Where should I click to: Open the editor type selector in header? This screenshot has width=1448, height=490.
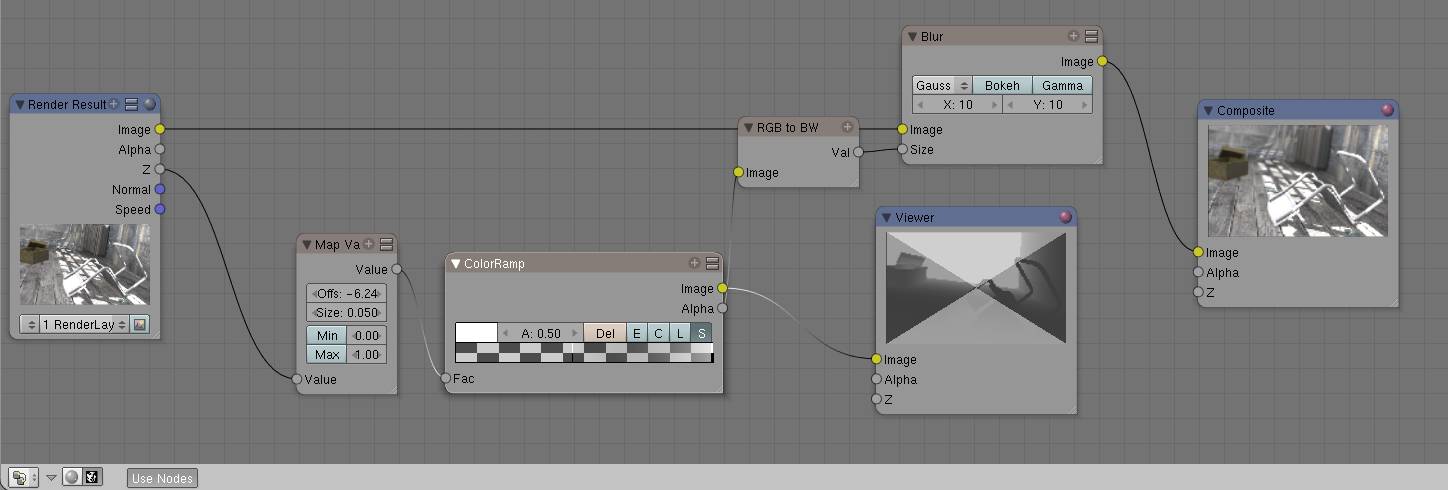(23, 478)
